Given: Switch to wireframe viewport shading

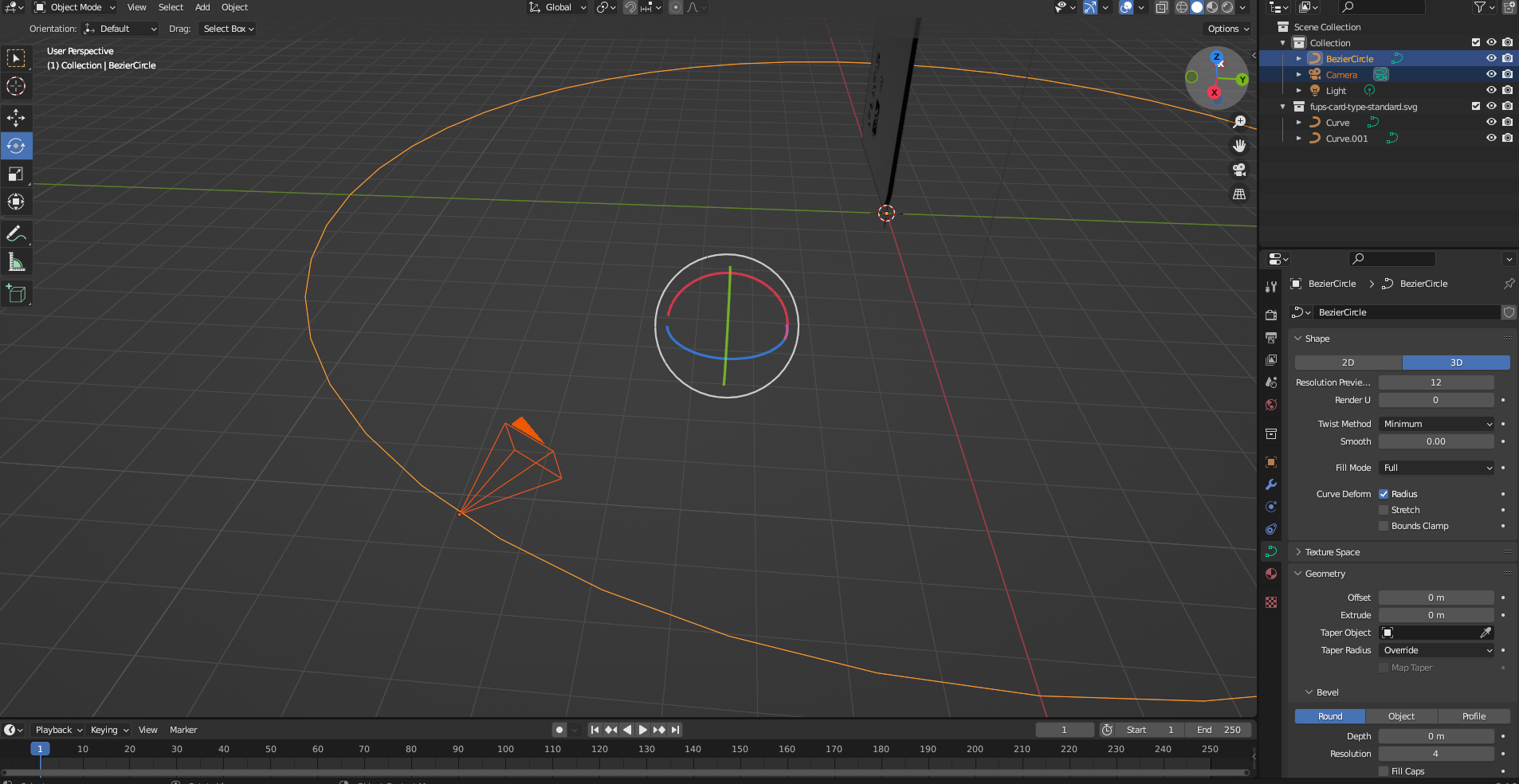Looking at the screenshot, I should [1182, 7].
